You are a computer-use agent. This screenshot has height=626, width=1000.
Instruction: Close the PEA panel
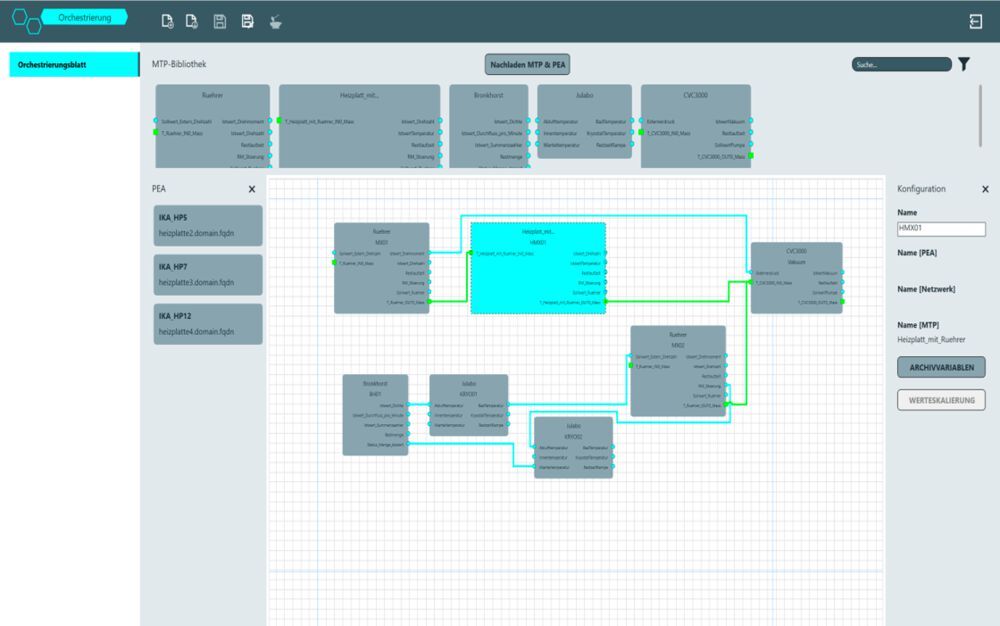[x=252, y=189]
